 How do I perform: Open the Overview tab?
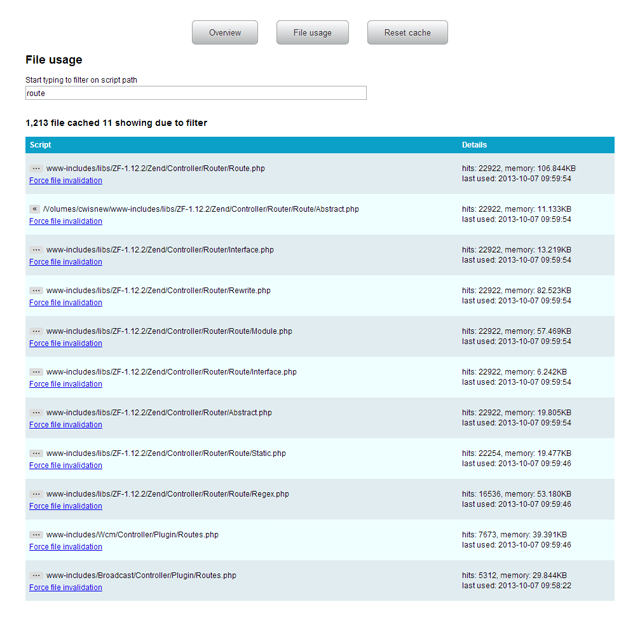tap(225, 33)
